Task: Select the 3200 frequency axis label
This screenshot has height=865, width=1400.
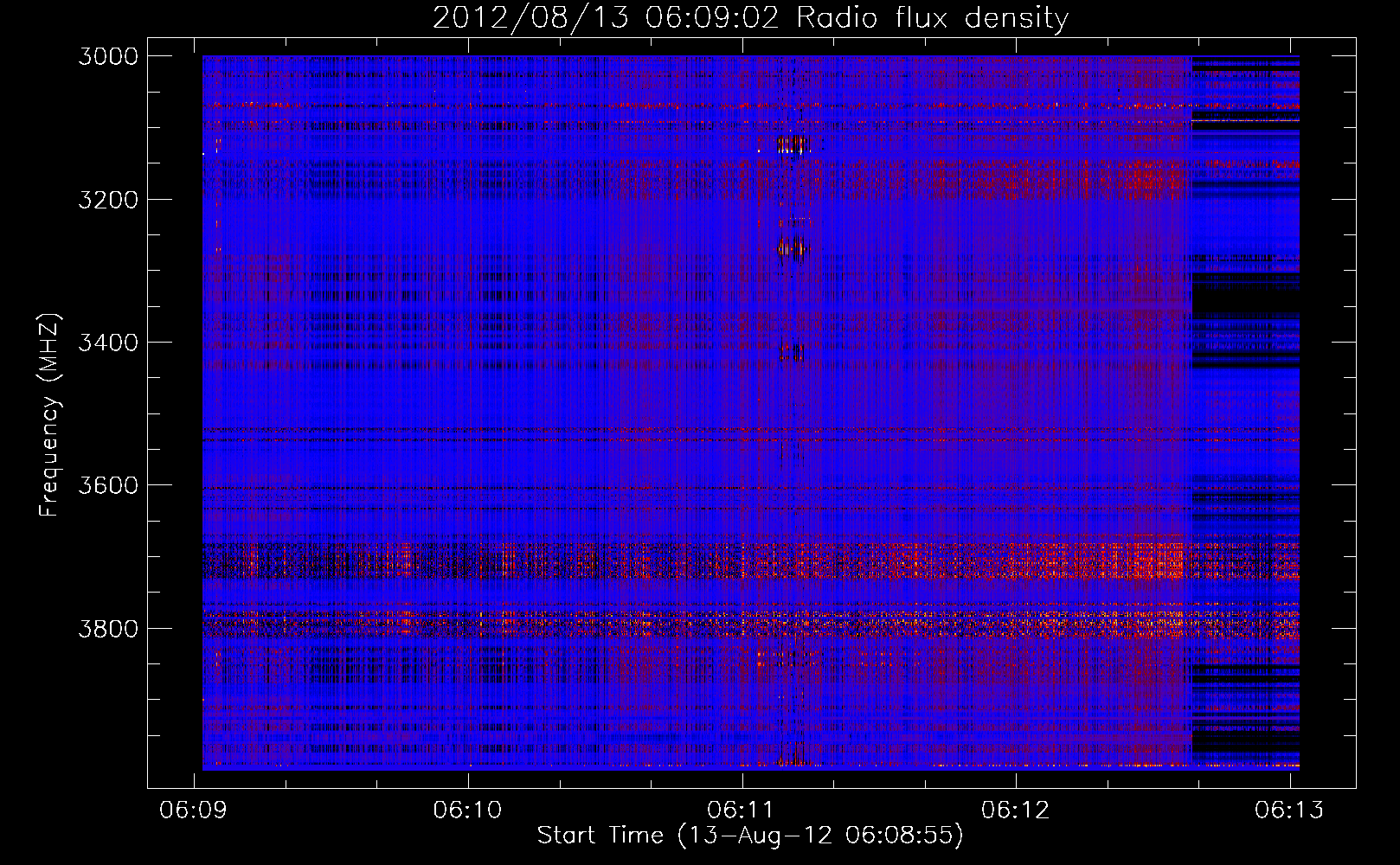Action: coord(108,200)
